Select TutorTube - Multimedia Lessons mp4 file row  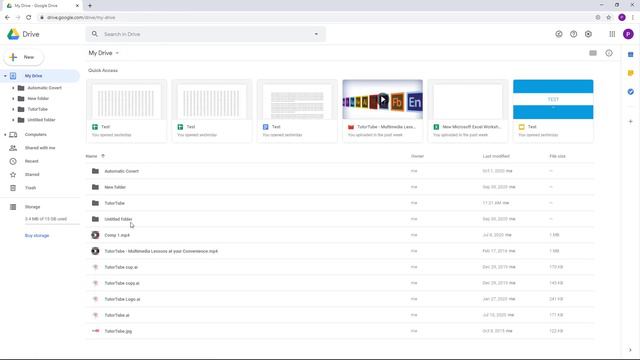click(x=340, y=251)
